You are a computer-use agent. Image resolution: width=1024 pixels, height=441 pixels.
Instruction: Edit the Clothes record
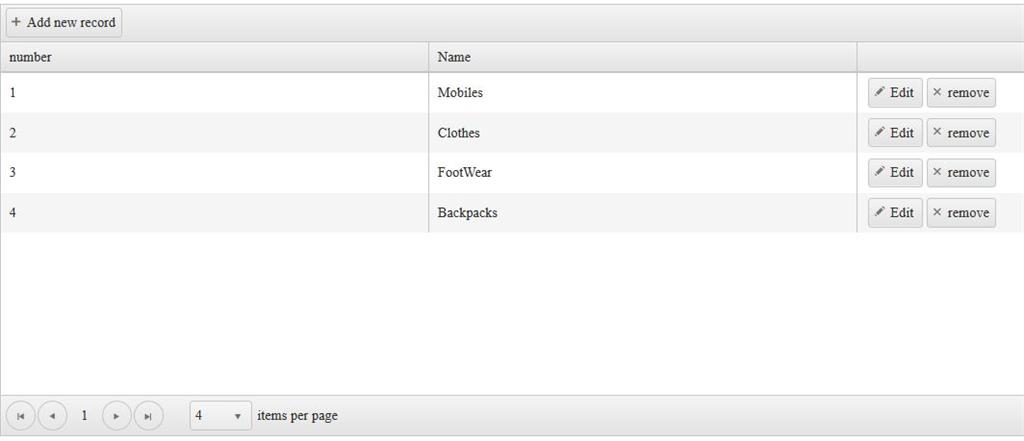[895, 133]
